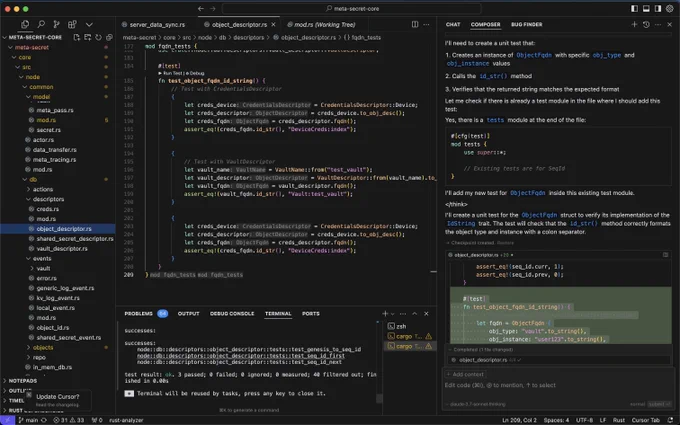Switch to the CHAT tab
The height and width of the screenshot is (425, 680).
pyautogui.click(x=453, y=25)
